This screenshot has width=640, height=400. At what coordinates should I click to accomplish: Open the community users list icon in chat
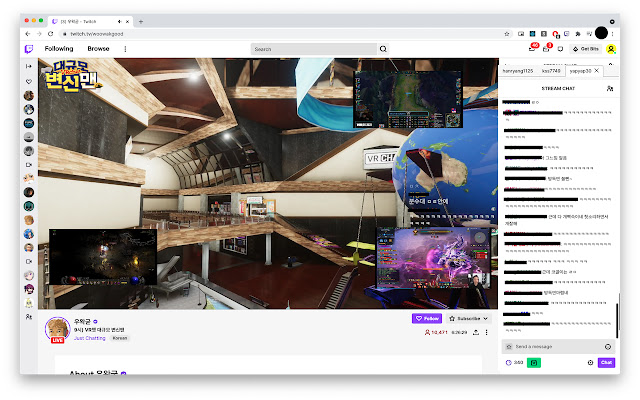(x=610, y=89)
